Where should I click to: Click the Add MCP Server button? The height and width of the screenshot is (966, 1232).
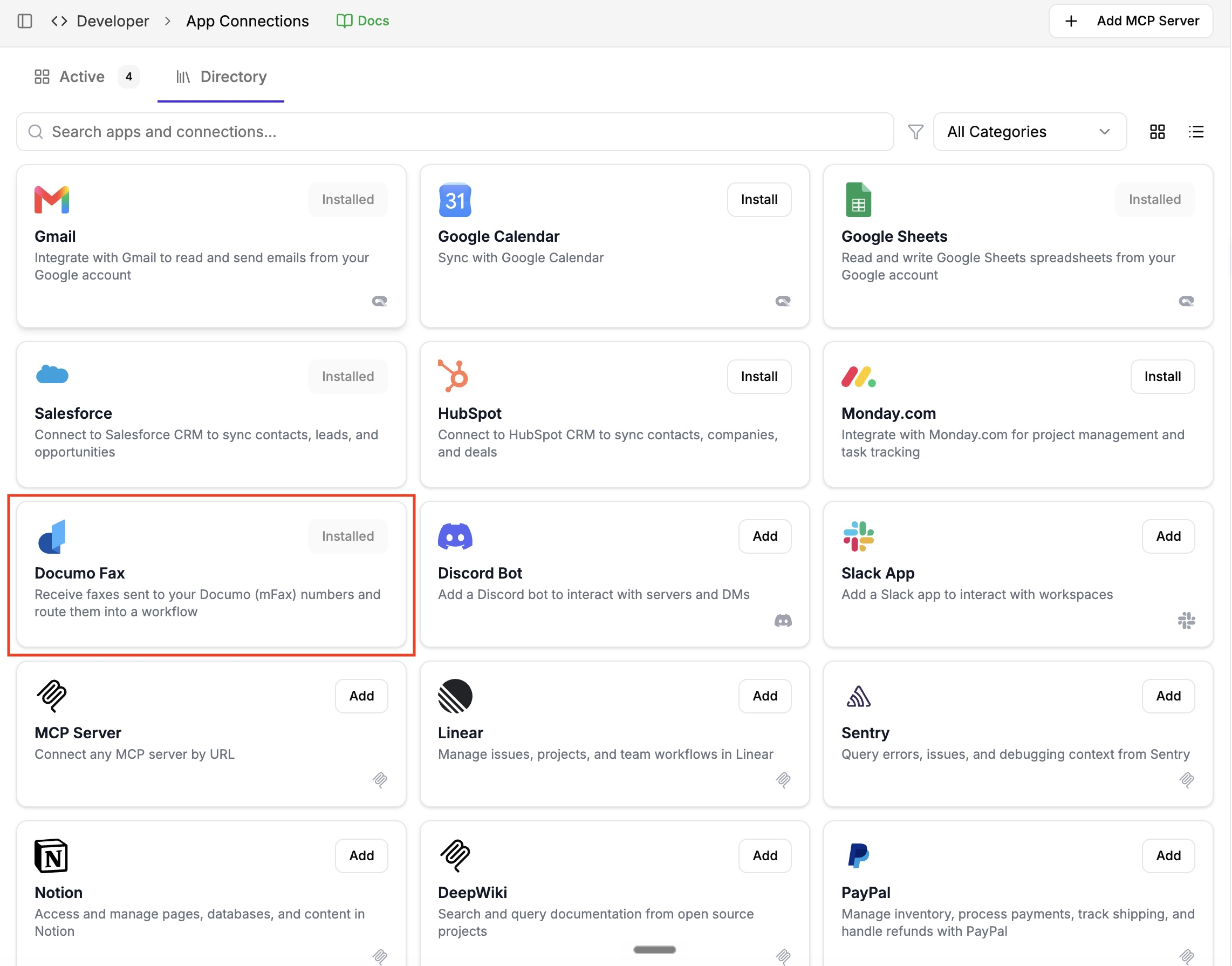coord(1131,21)
